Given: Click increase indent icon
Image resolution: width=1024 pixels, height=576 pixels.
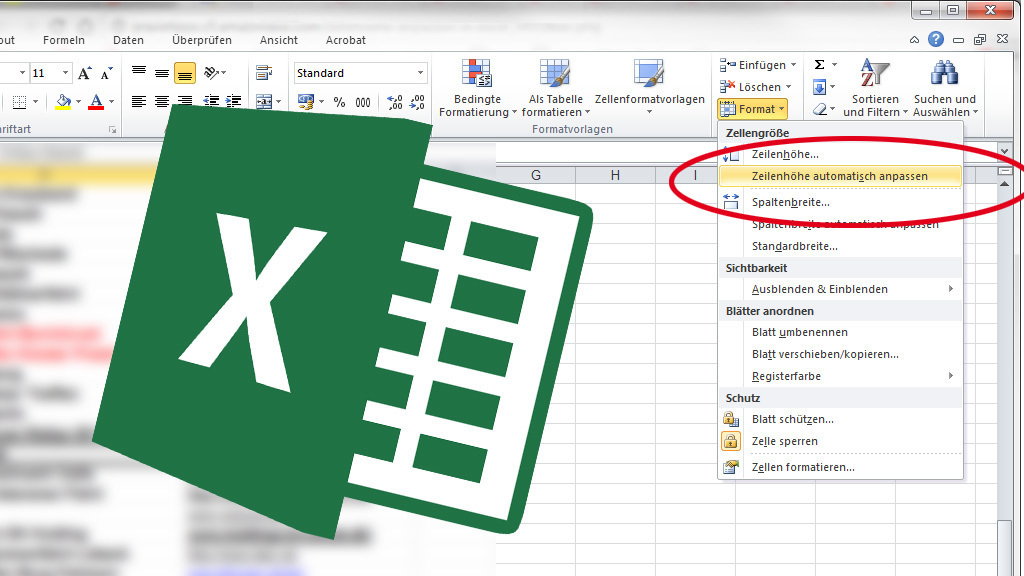Looking at the screenshot, I should 233,101.
